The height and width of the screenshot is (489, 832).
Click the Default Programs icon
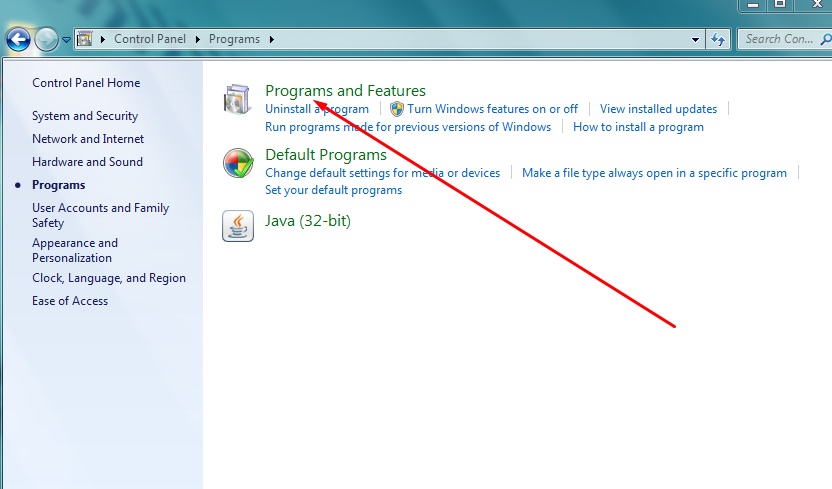coord(238,163)
